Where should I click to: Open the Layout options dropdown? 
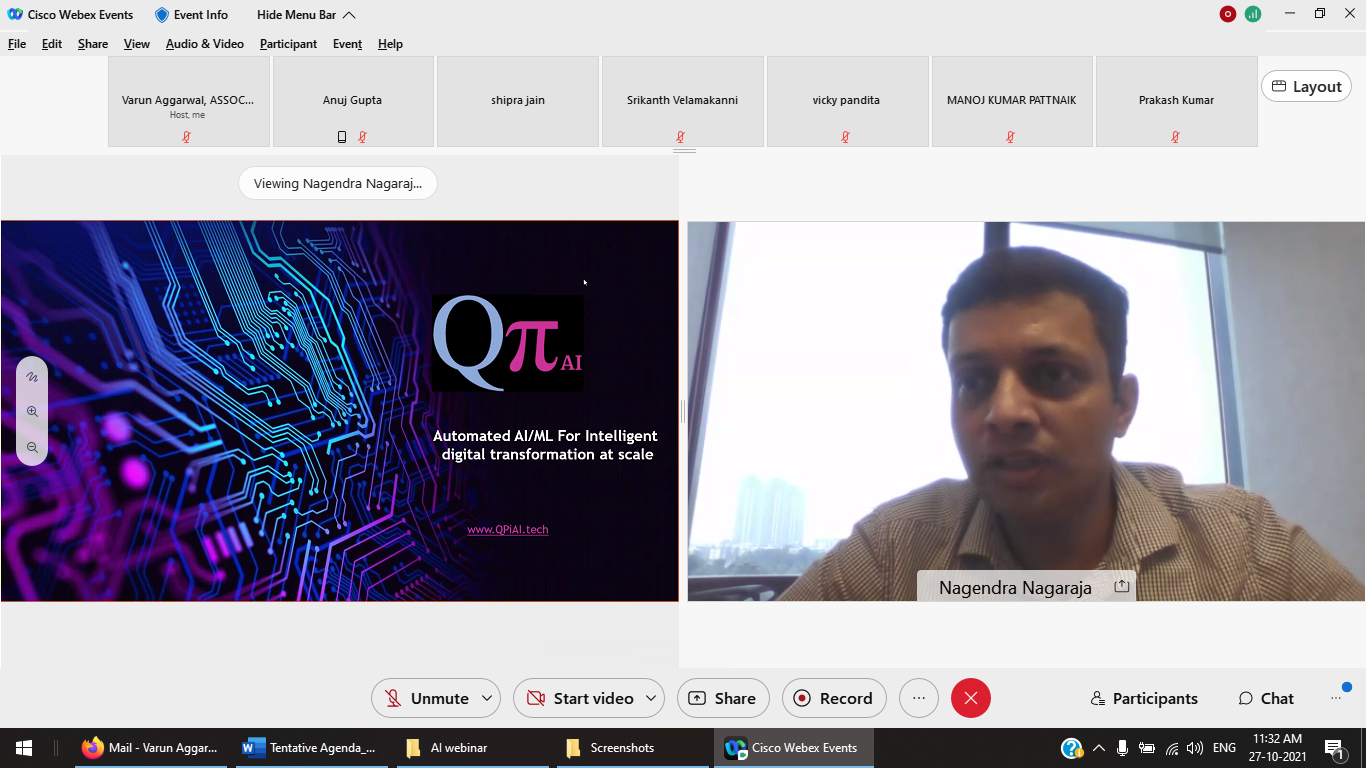click(x=1305, y=87)
